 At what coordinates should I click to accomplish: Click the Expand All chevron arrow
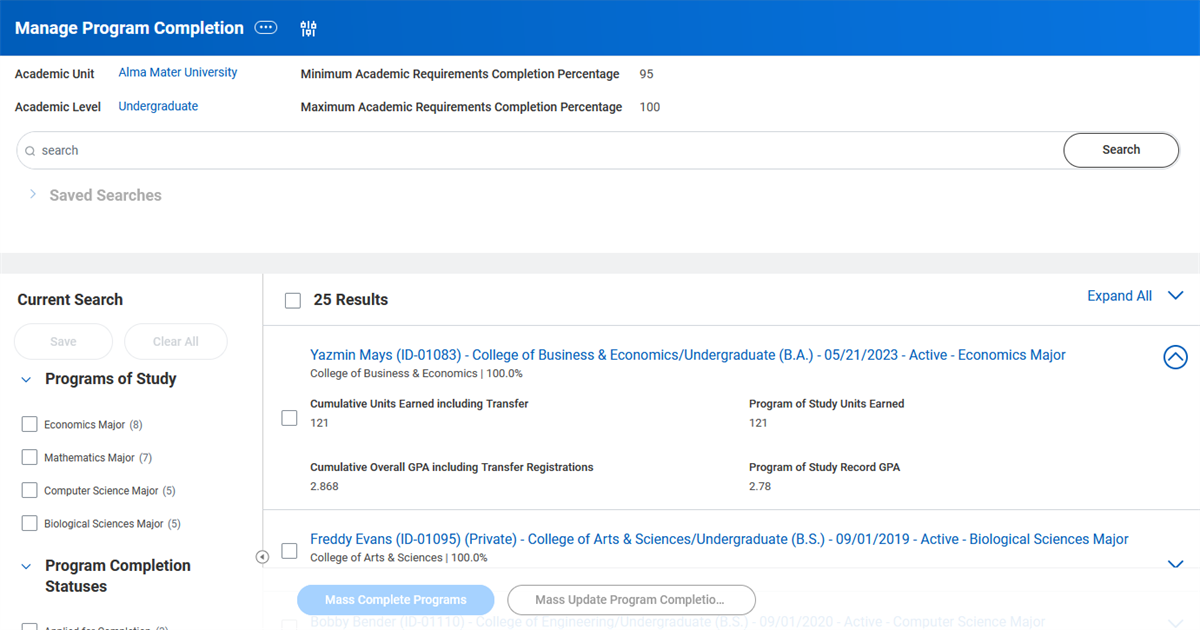point(1173,296)
